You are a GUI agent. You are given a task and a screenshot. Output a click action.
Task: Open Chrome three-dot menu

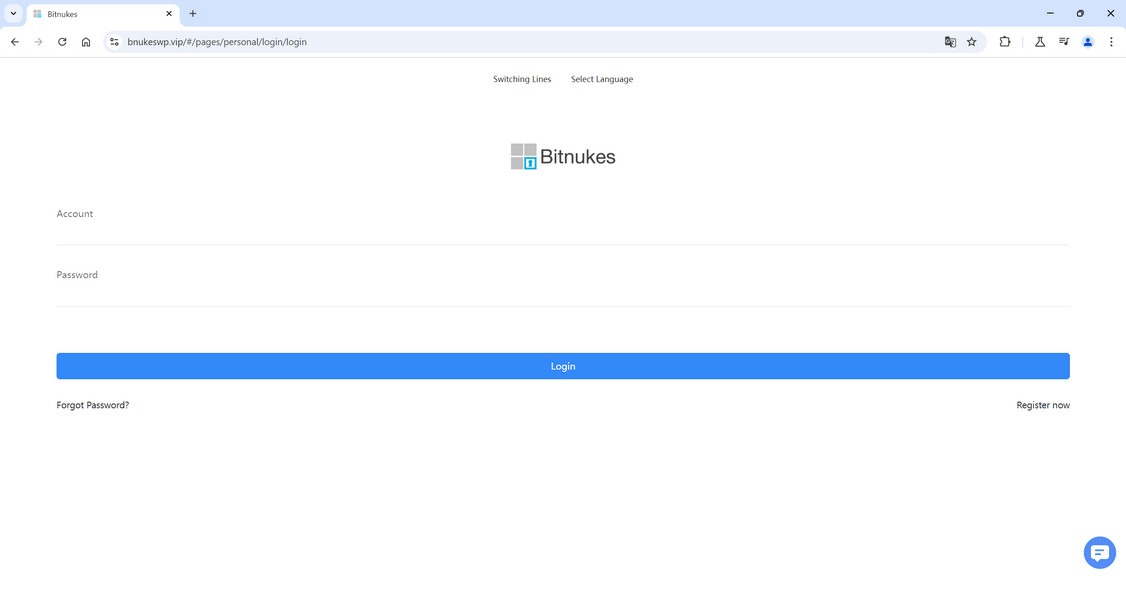click(x=1111, y=42)
